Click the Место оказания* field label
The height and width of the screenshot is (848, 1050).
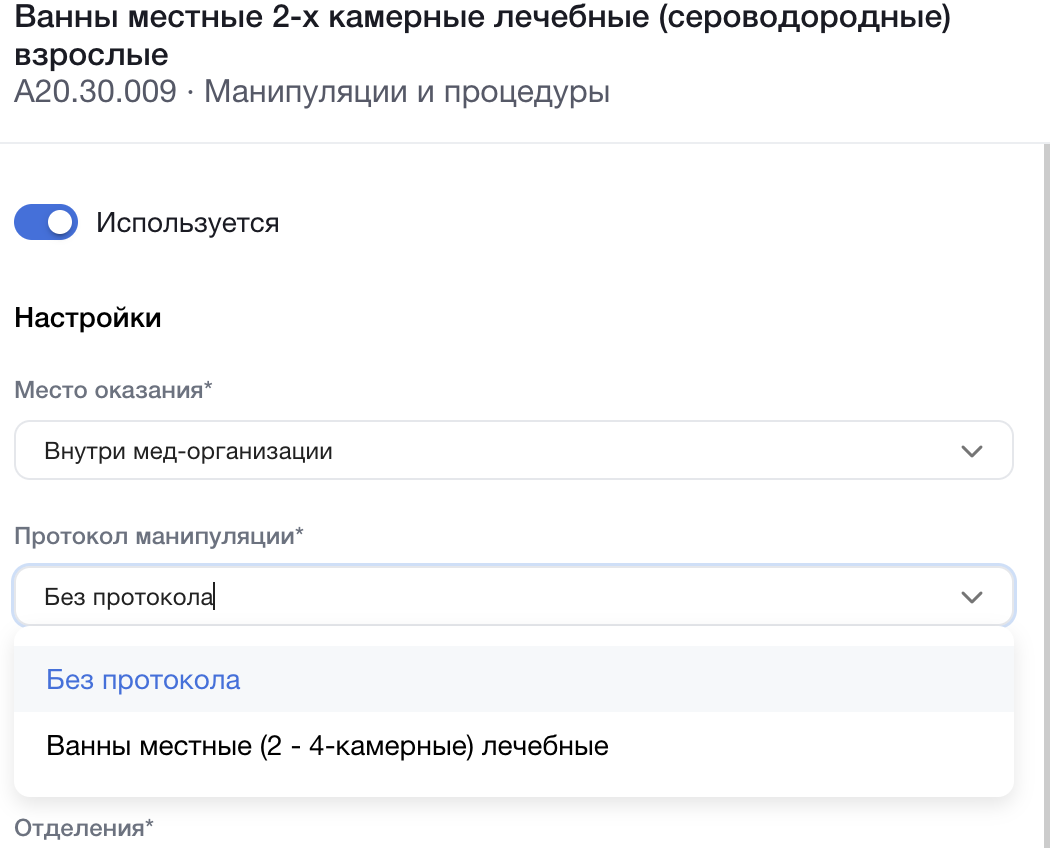pyautogui.click(x=113, y=391)
